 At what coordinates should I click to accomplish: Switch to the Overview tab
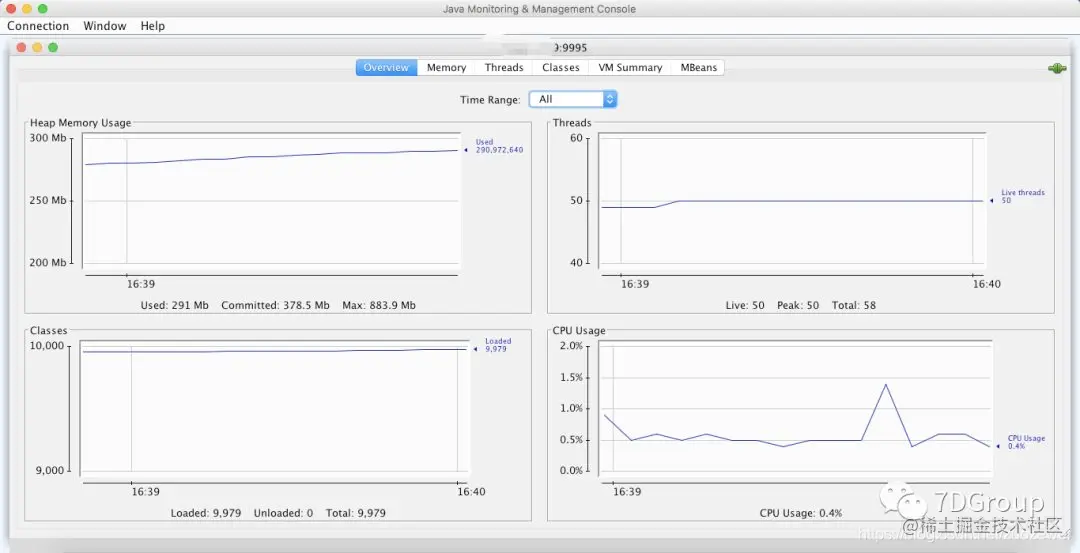click(386, 67)
